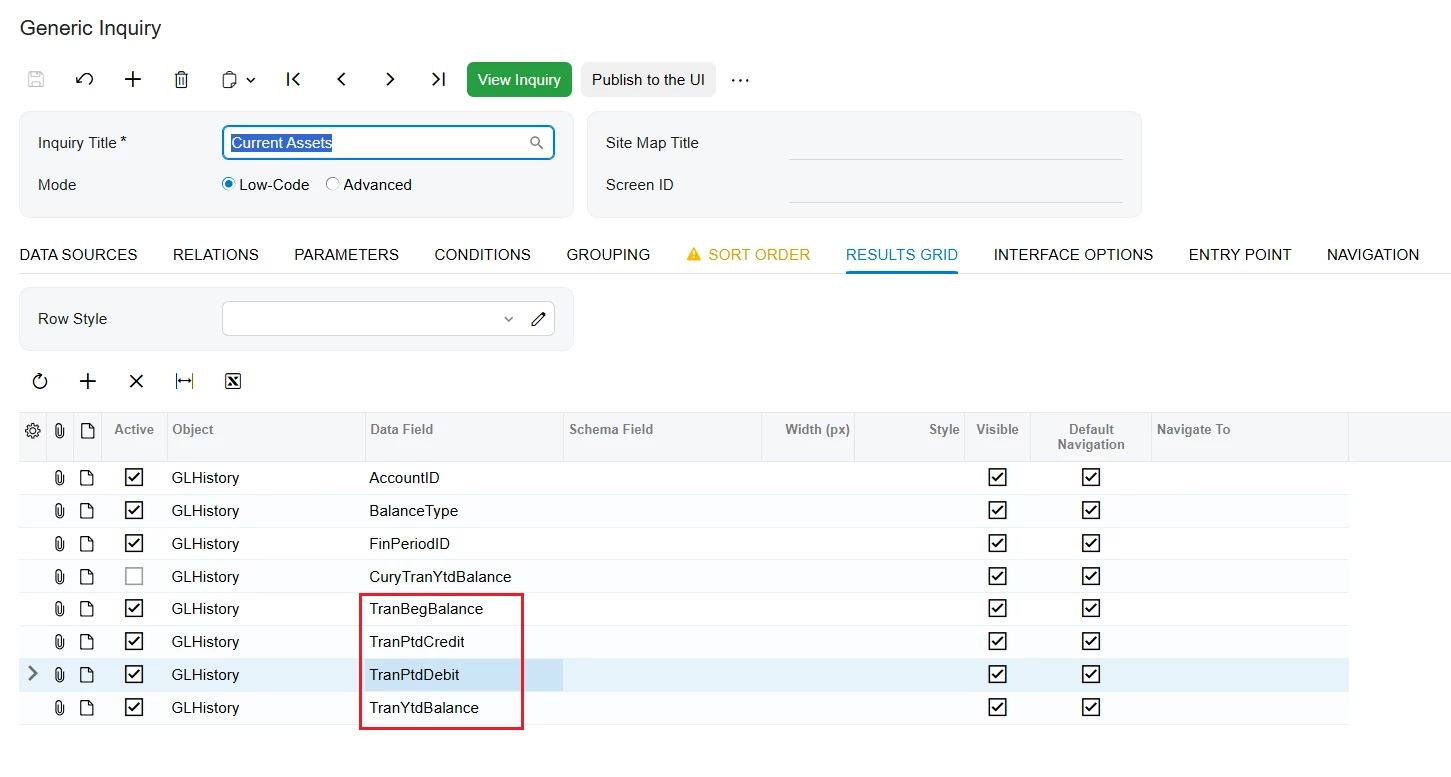
Task: Click the Row Style edit pencil icon
Action: (539, 319)
